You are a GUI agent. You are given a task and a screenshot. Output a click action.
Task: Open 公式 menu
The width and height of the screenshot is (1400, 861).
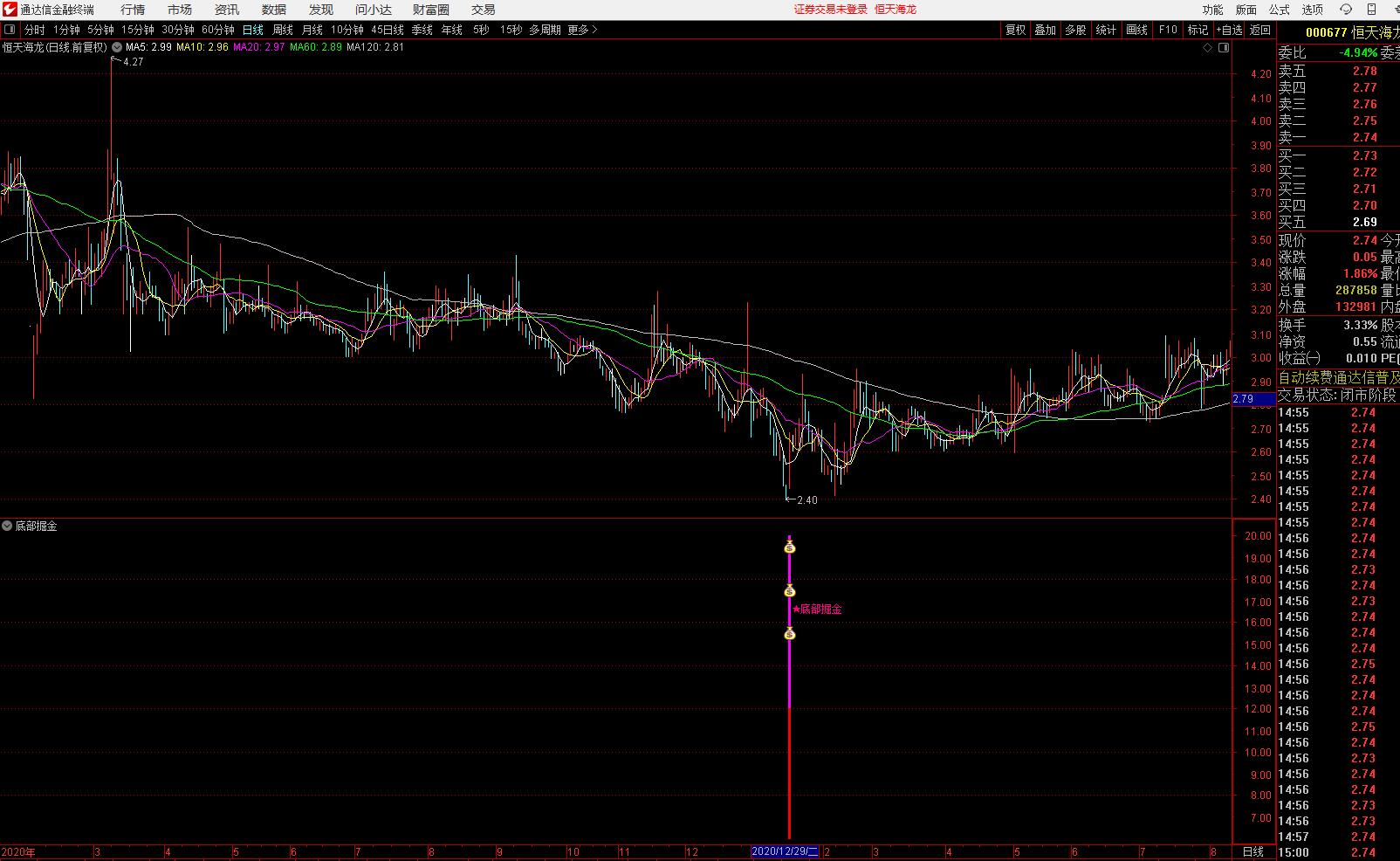(x=1280, y=10)
